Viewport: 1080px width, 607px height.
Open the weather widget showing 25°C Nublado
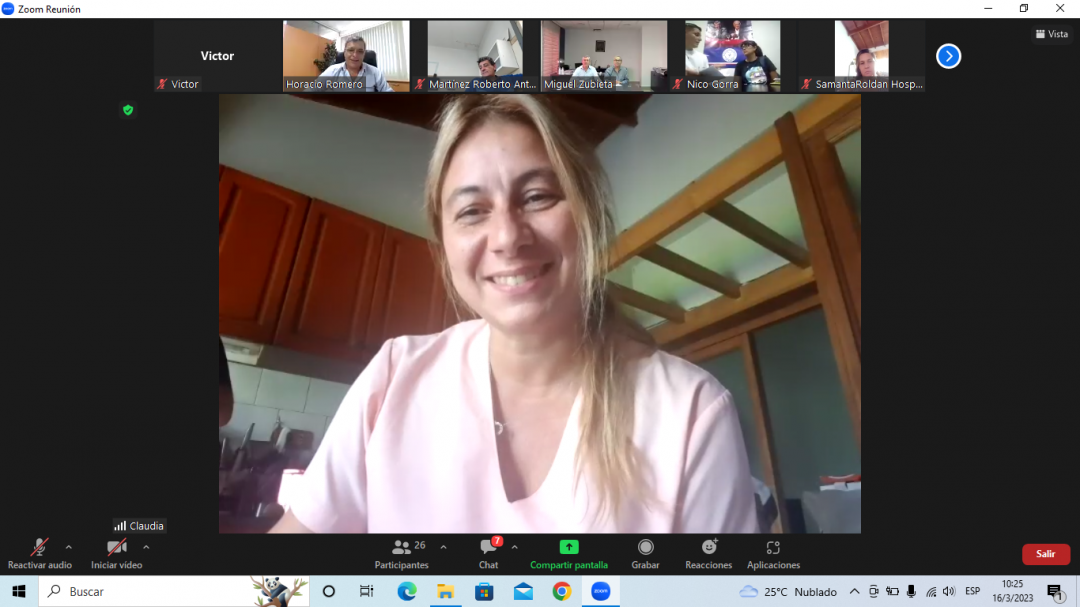tap(788, 591)
